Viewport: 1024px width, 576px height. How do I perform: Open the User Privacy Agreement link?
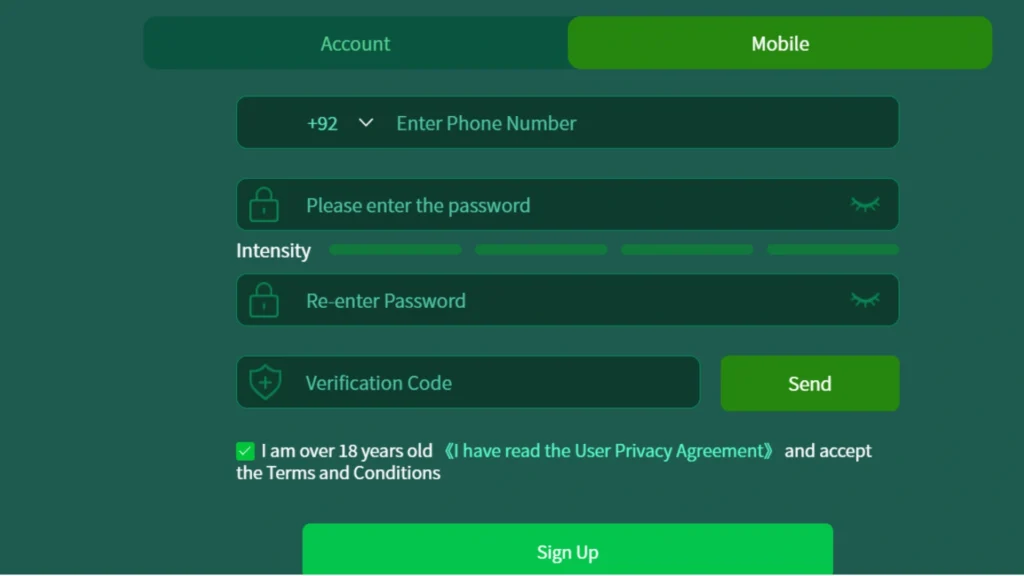[609, 451]
